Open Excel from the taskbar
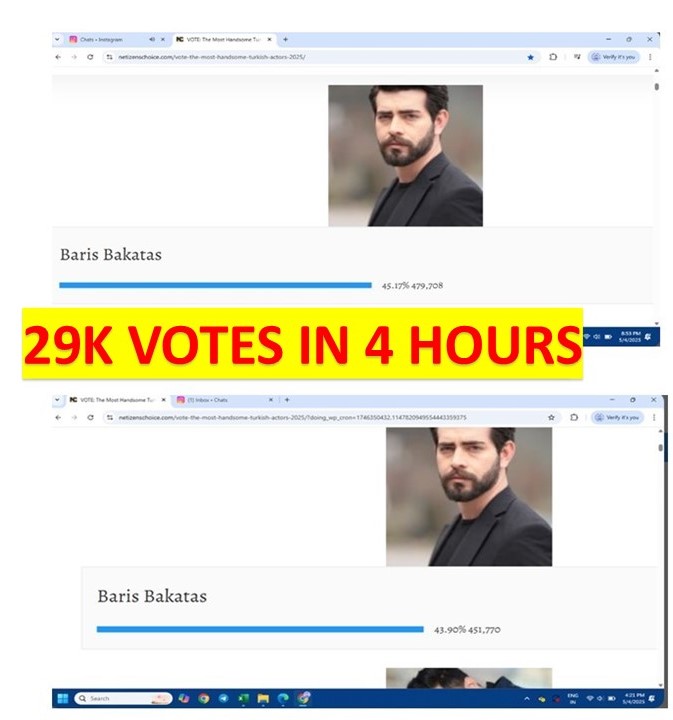Image resolution: width=673 pixels, height=720 pixels. [243, 698]
